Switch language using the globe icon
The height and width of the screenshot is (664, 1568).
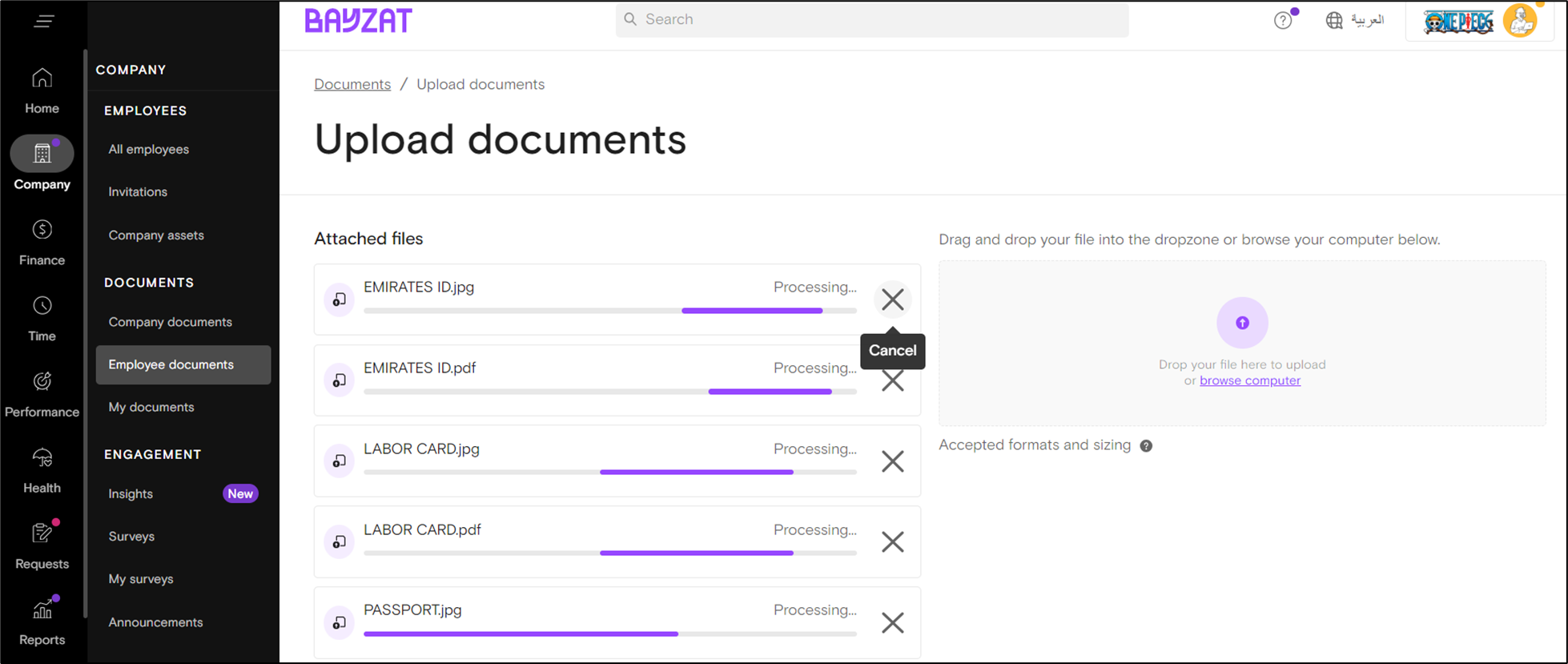[x=1334, y=20]
